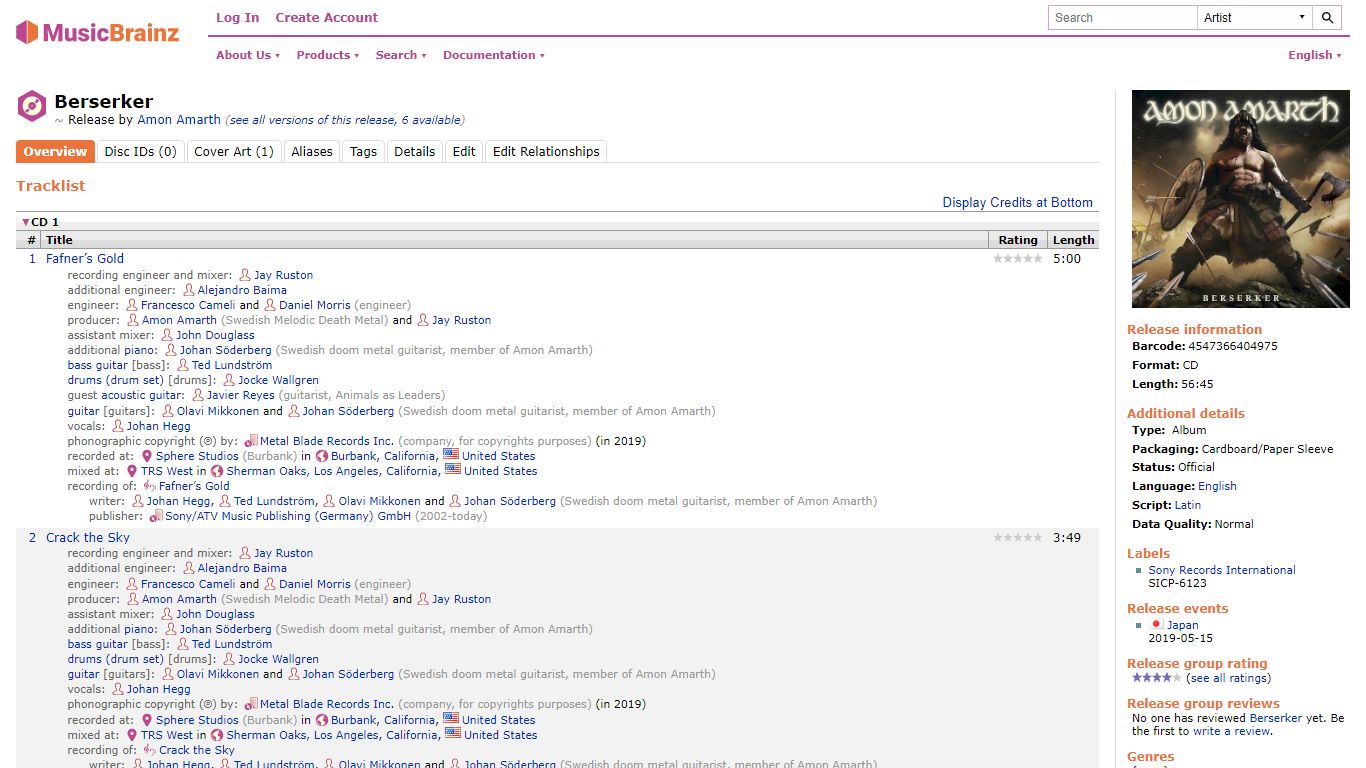This screenshot has height=768, width=1366.
Task: Click the English language link in Additional details
Action: [1217, 486]
